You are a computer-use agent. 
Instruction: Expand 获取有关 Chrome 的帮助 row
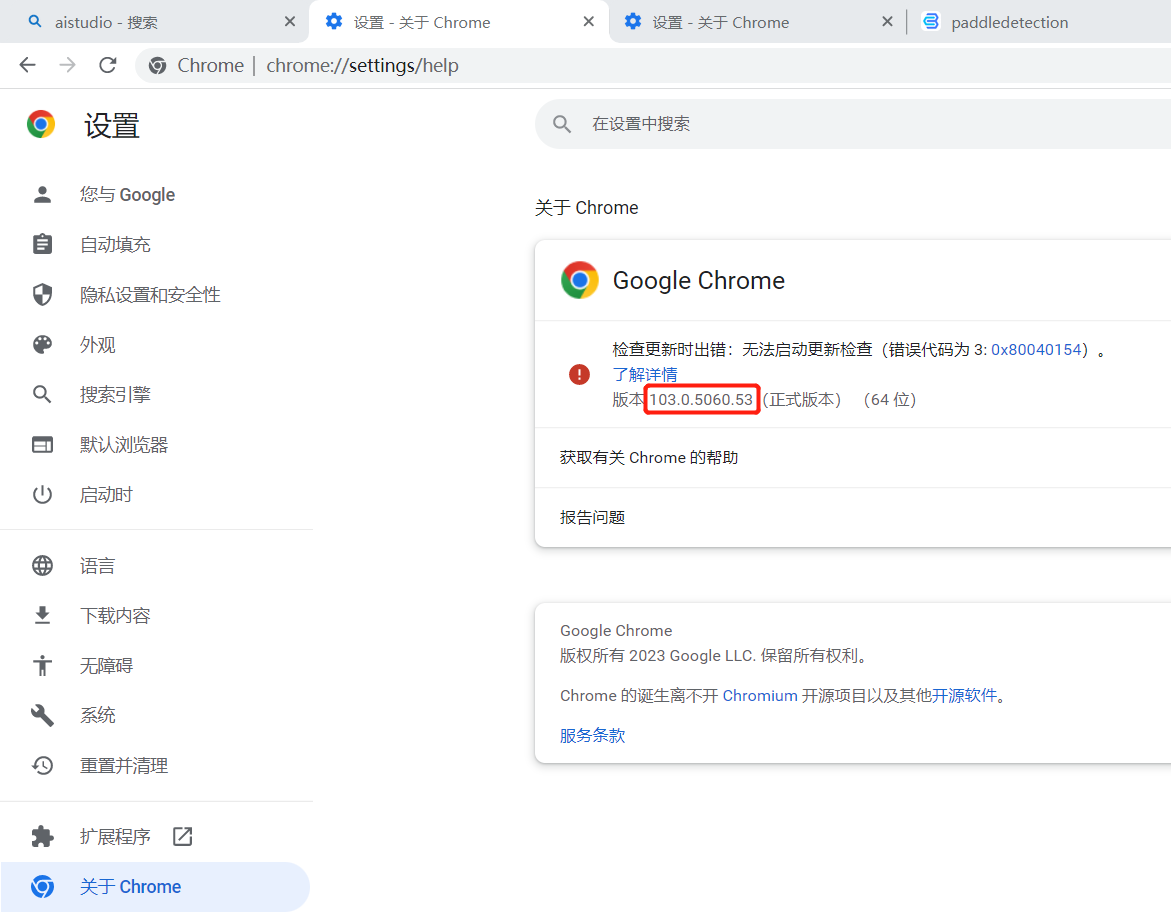click(850, 457)
